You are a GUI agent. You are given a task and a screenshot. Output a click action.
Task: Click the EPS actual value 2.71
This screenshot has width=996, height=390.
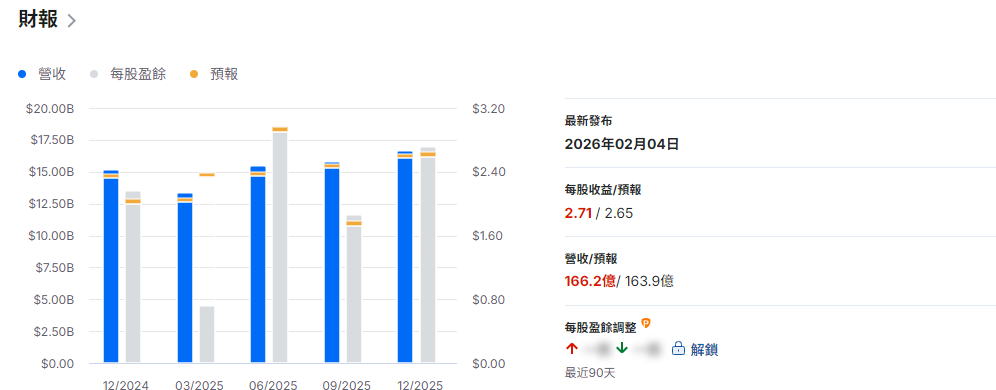(x=578, y=213)
